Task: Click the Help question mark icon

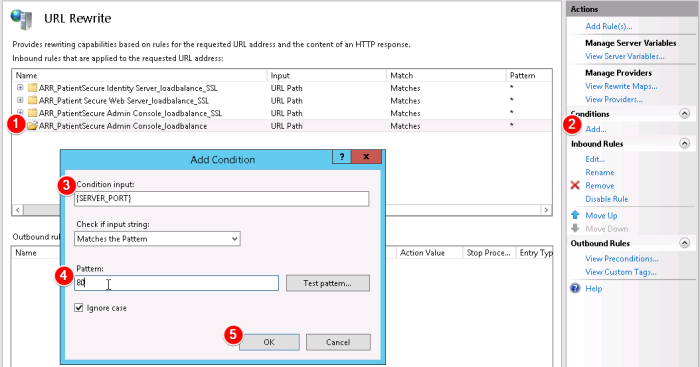Action: [575, 288]
